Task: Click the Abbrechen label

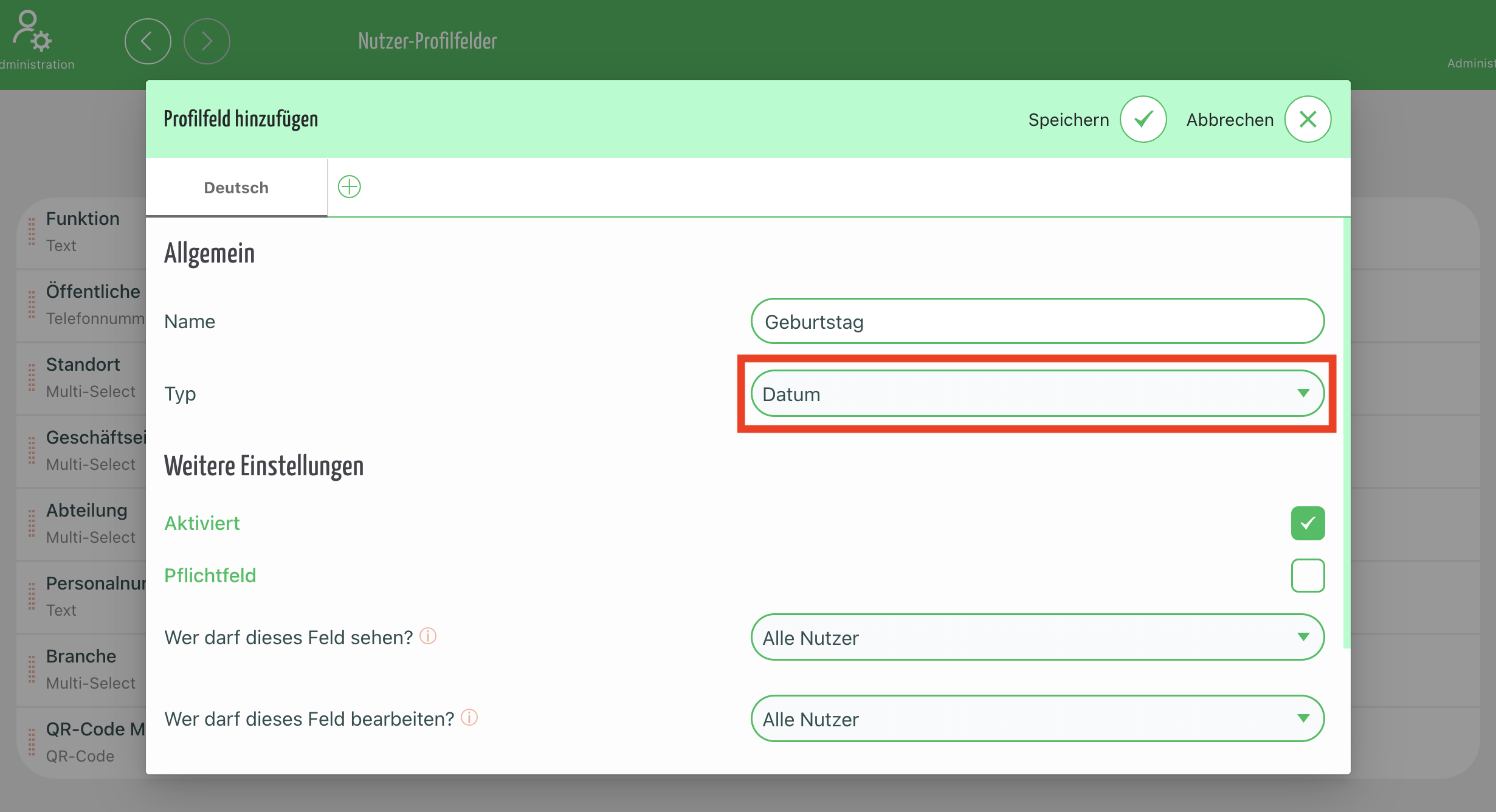Action: tap(1230, 120)
